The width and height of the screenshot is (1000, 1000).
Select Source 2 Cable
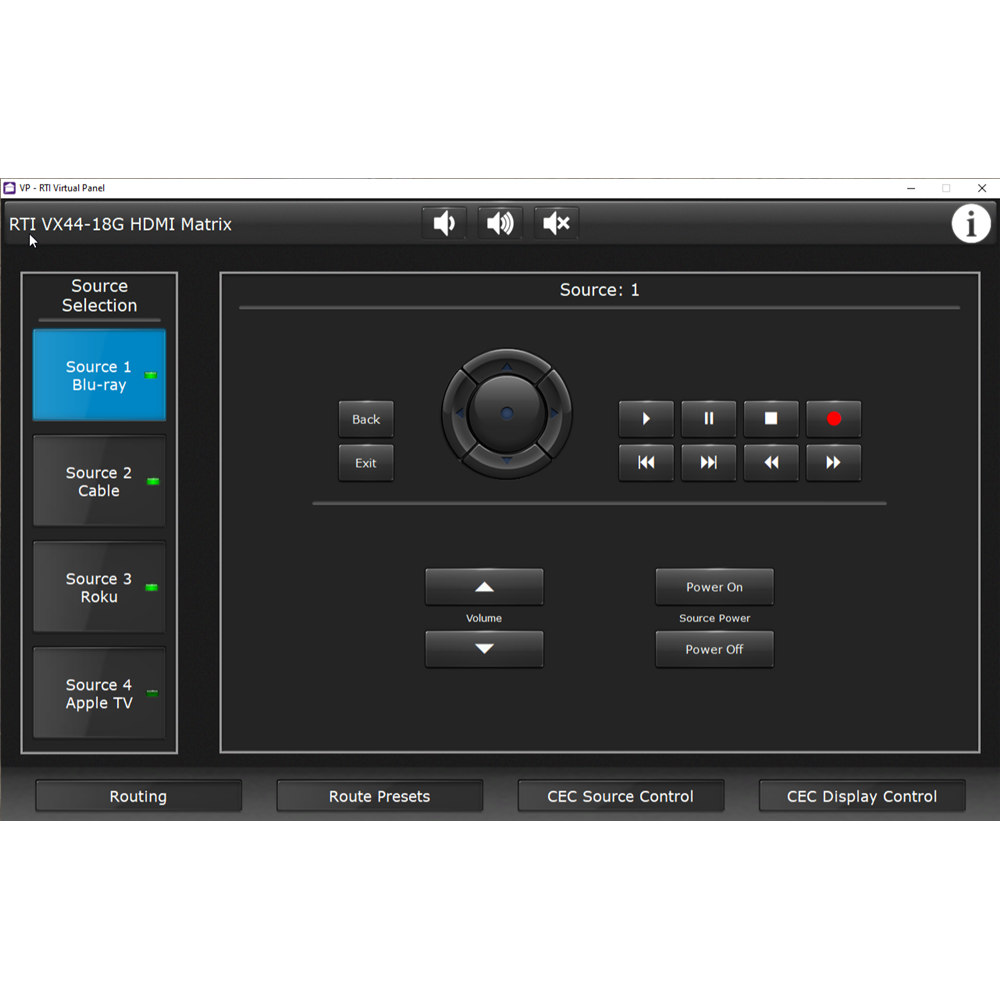[x=99, y=482]
